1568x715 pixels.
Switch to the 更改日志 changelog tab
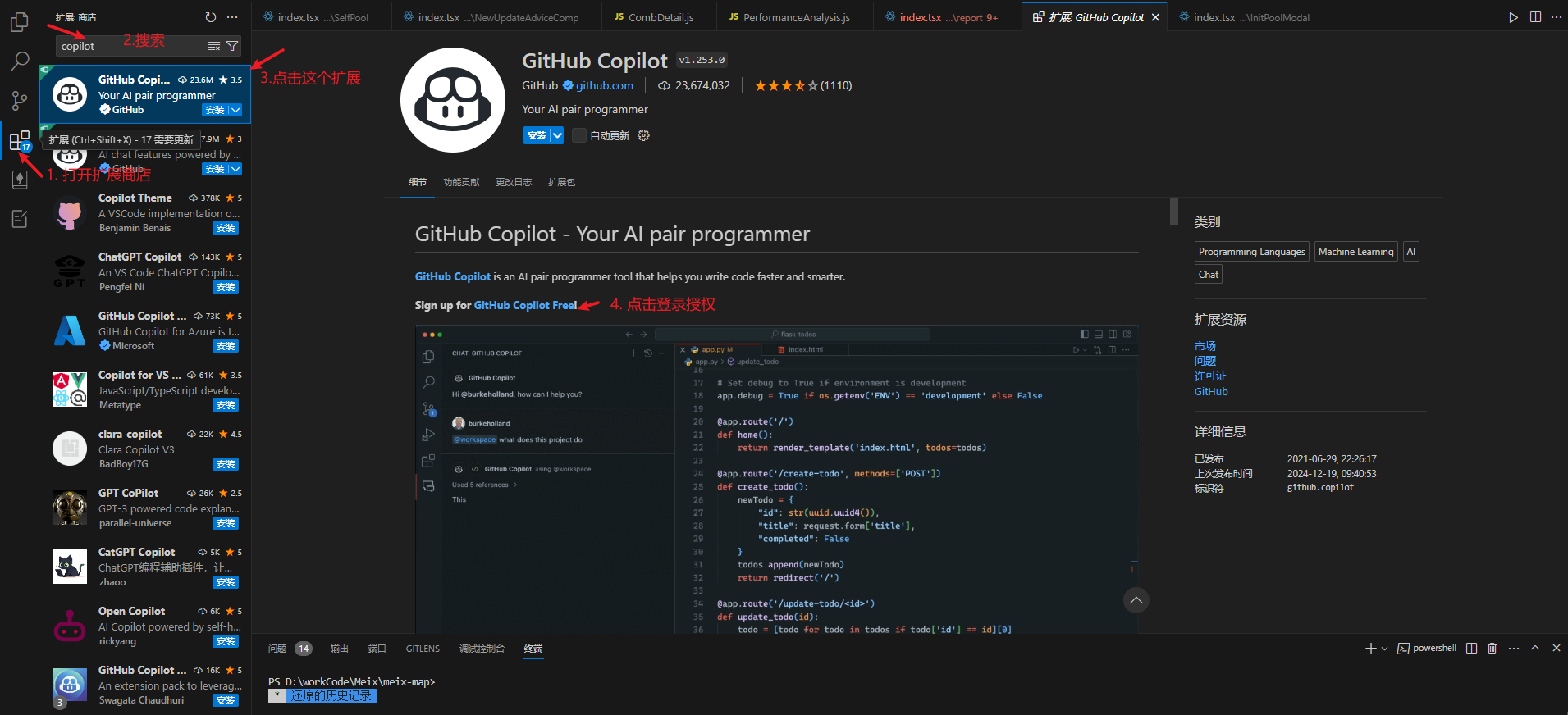point(514,182)
